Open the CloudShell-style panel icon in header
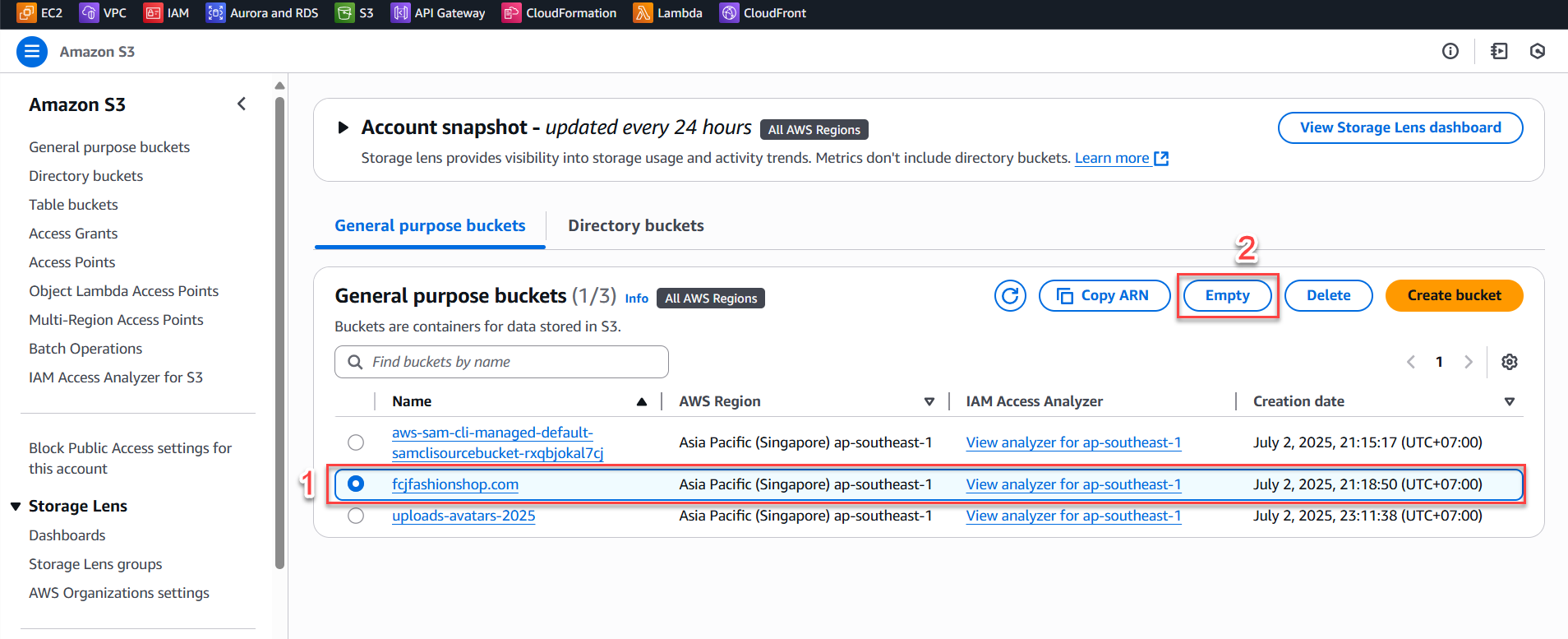This screenshot has height=639, width=1568. 1499,51
